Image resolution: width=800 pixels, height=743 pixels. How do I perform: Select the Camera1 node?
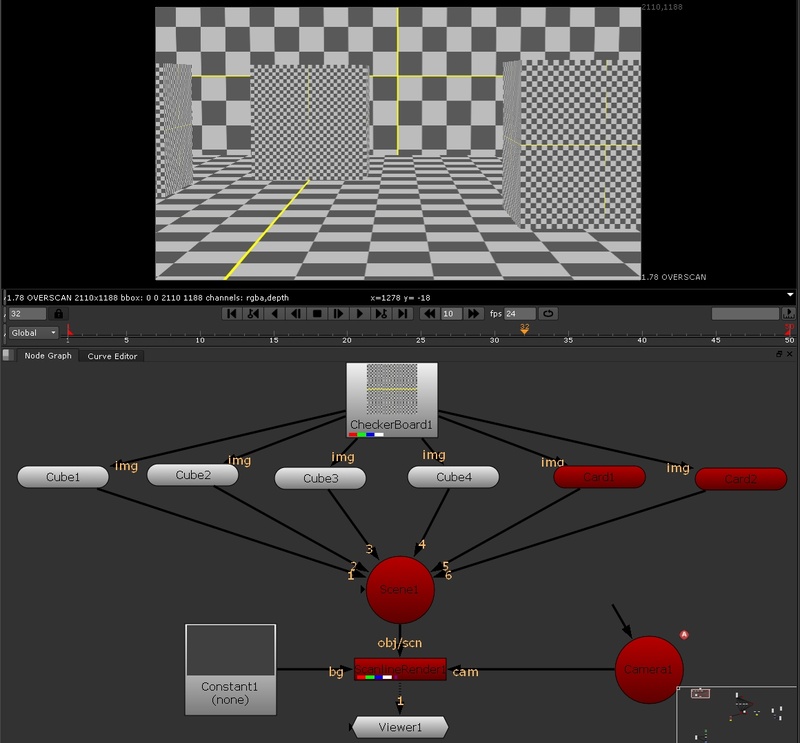click(x=649, y=668)
